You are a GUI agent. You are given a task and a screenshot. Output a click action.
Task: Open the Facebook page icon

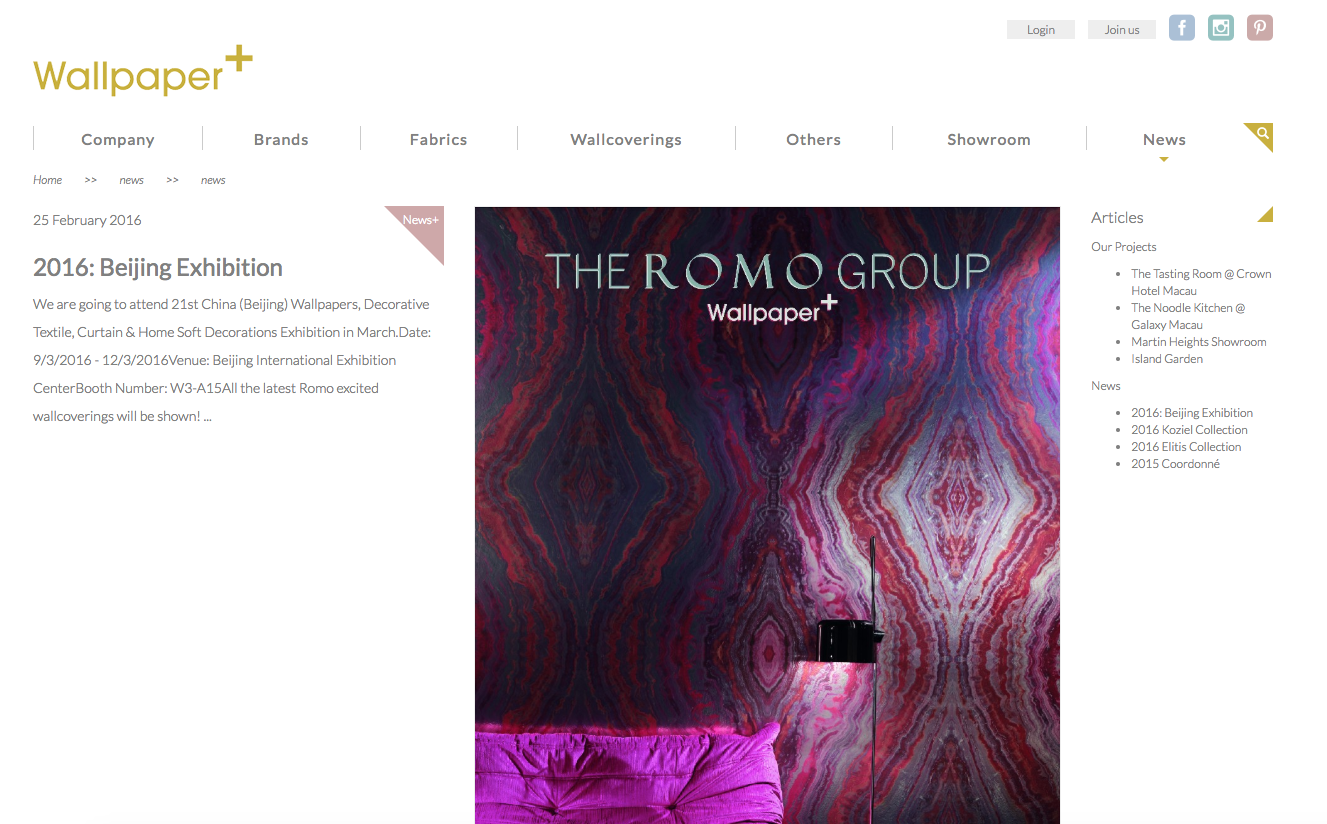click(x=1182, y=28)
